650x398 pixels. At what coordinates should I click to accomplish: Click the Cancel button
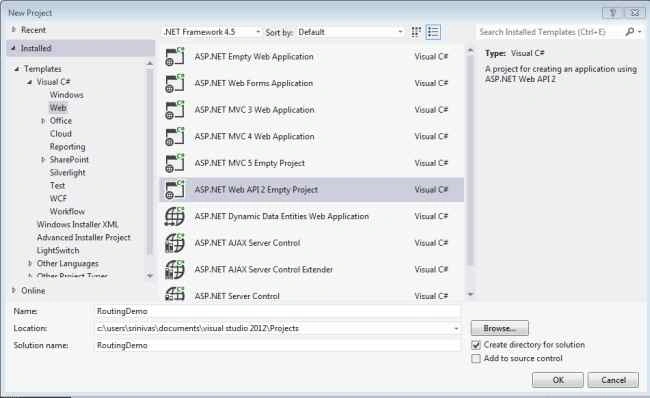613,380
